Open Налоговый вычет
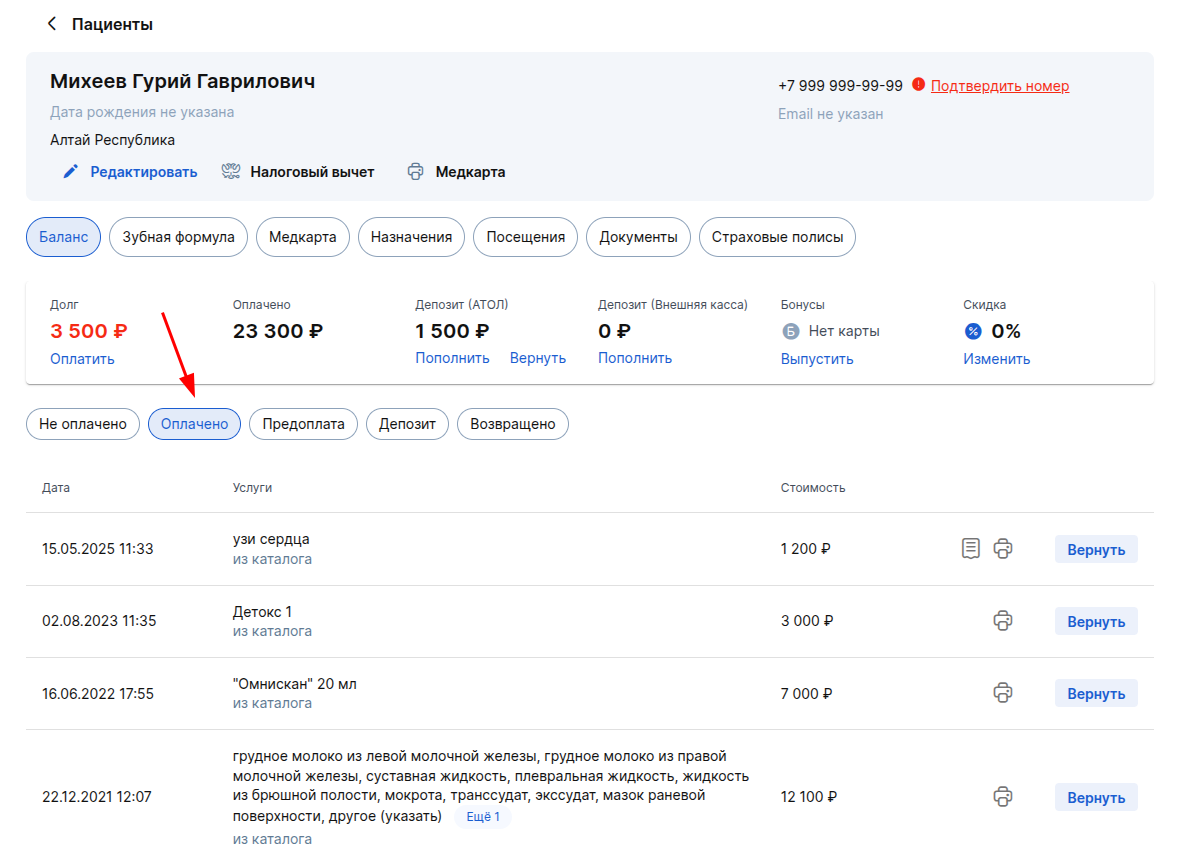 pyautogui.click(x=312, y=172)
